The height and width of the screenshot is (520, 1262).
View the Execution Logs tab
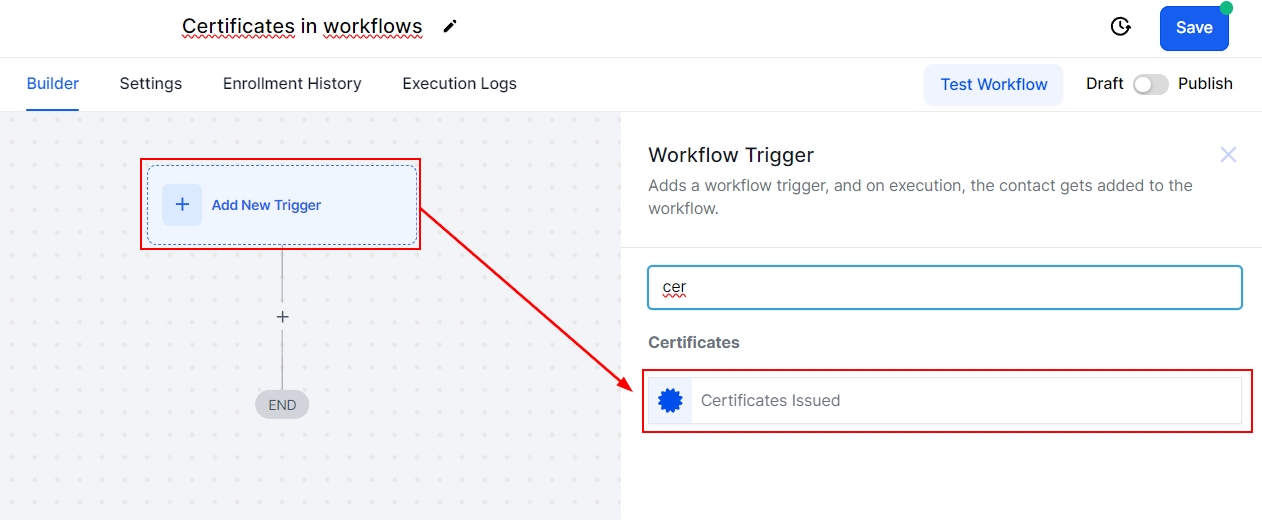click(x=459, y=84)
